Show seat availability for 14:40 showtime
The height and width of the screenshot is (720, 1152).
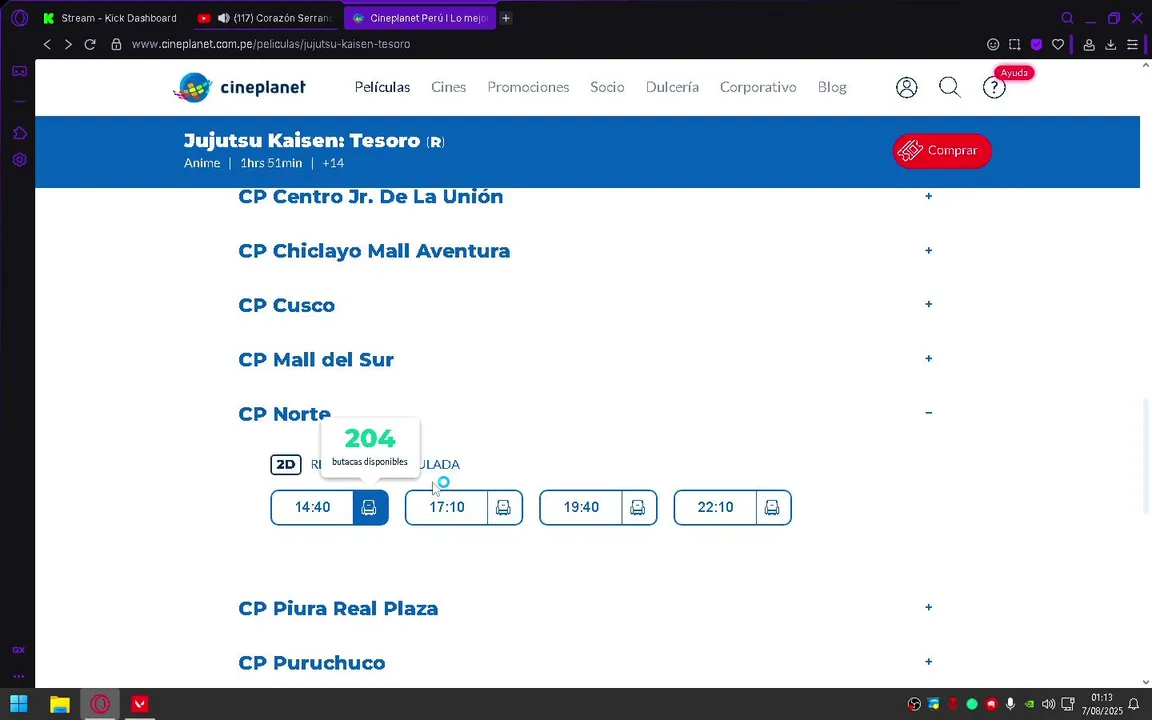click(x=370, y=508)
